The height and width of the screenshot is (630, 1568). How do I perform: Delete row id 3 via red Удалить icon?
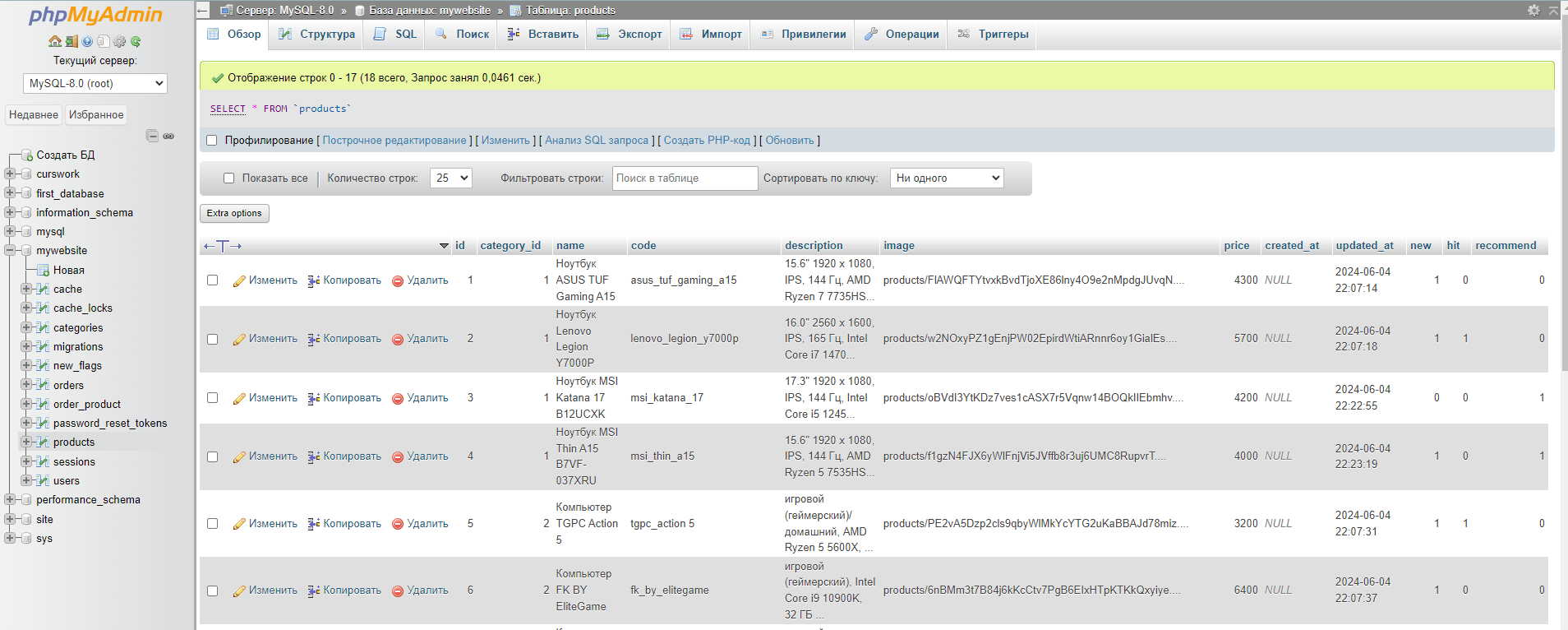(420, 398)
